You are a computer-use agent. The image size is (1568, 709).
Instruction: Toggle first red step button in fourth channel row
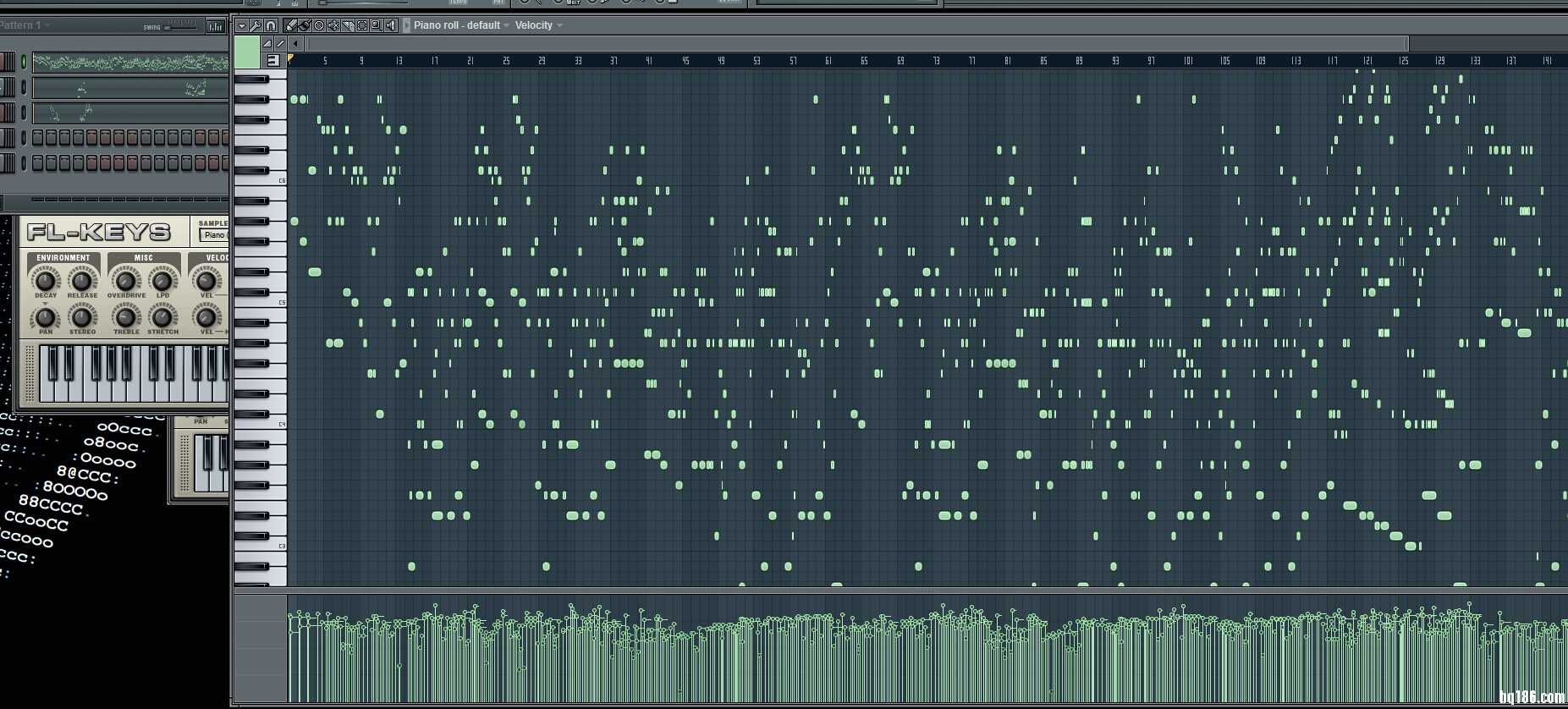coord(91,137)
